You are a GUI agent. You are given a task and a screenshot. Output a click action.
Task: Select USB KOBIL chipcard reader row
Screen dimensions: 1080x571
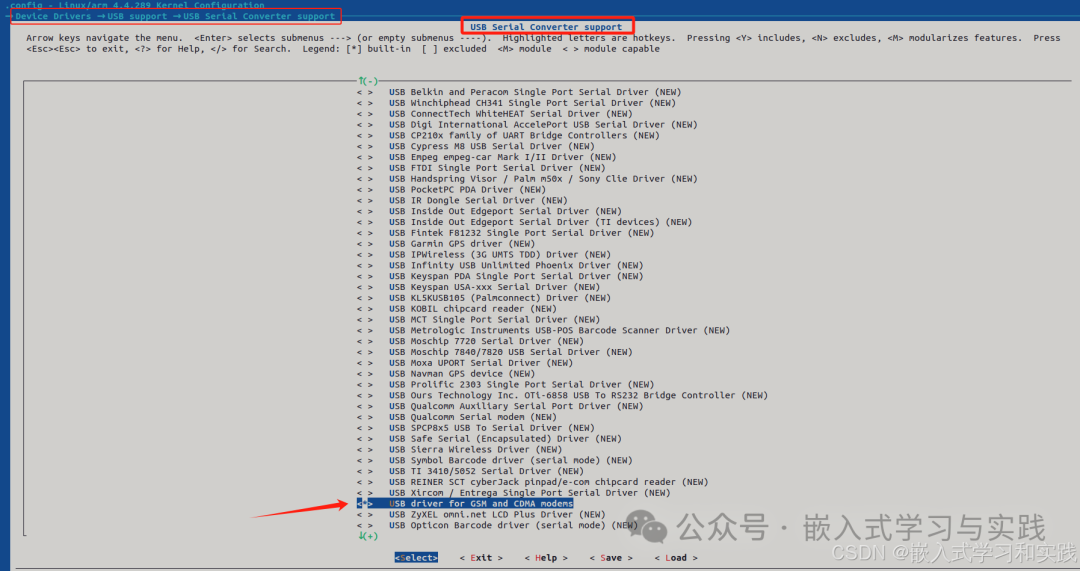tap(457, 309)
